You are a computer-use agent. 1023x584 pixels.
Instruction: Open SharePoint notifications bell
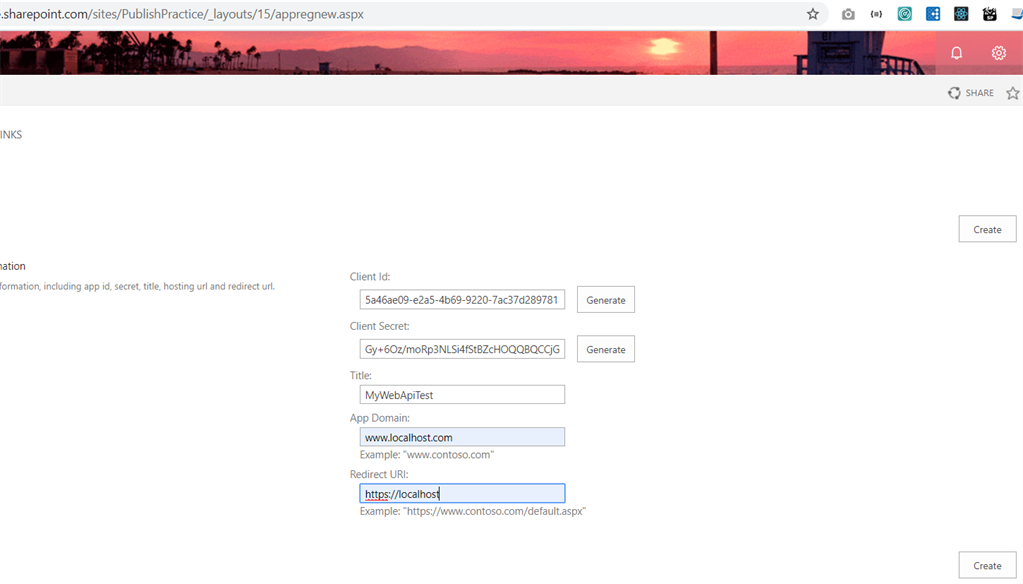tap(956, 53)
